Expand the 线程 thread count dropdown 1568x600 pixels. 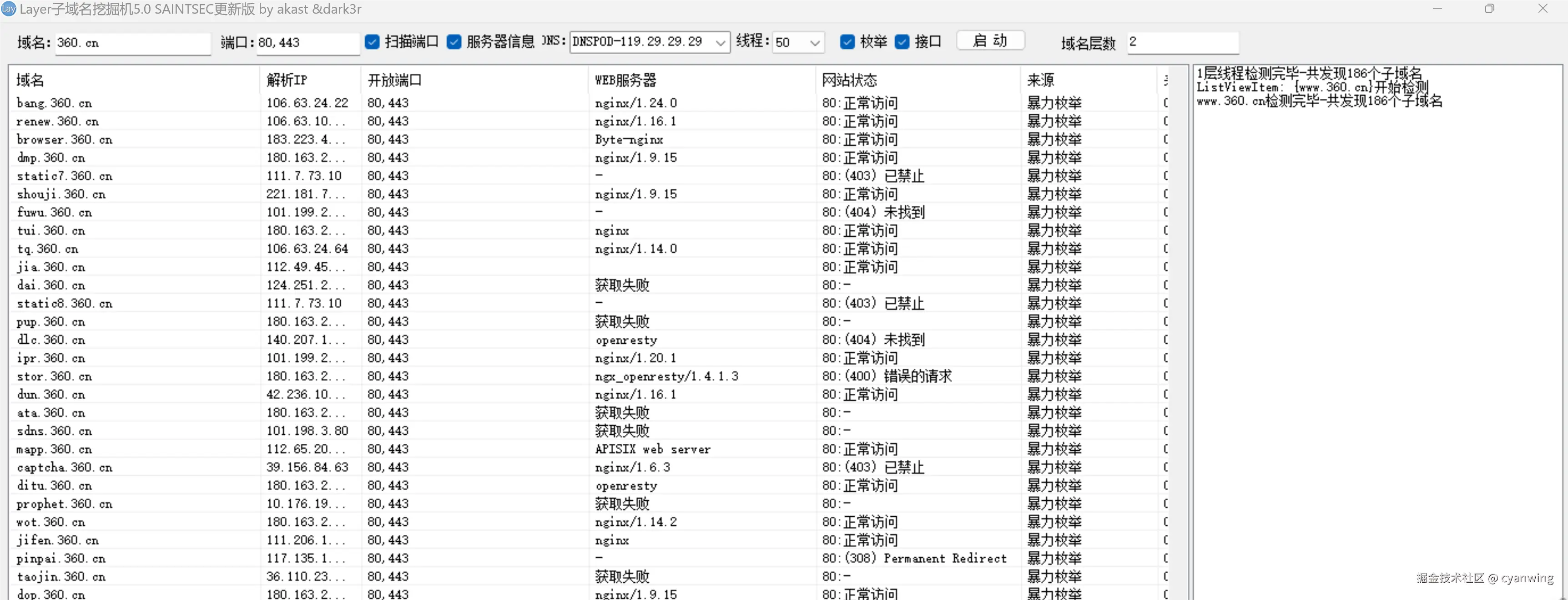click(814, 43)
